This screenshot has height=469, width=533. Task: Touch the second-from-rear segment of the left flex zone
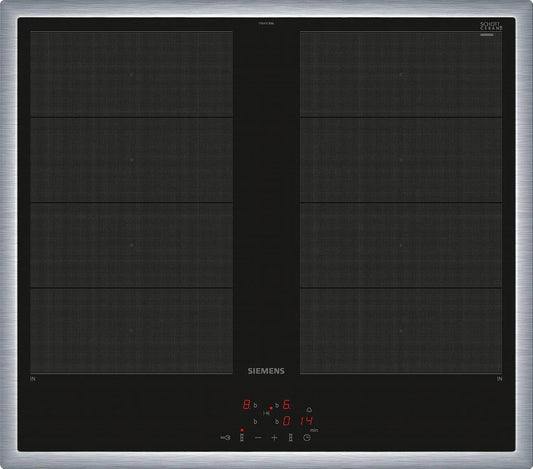[x=132, y=160]
